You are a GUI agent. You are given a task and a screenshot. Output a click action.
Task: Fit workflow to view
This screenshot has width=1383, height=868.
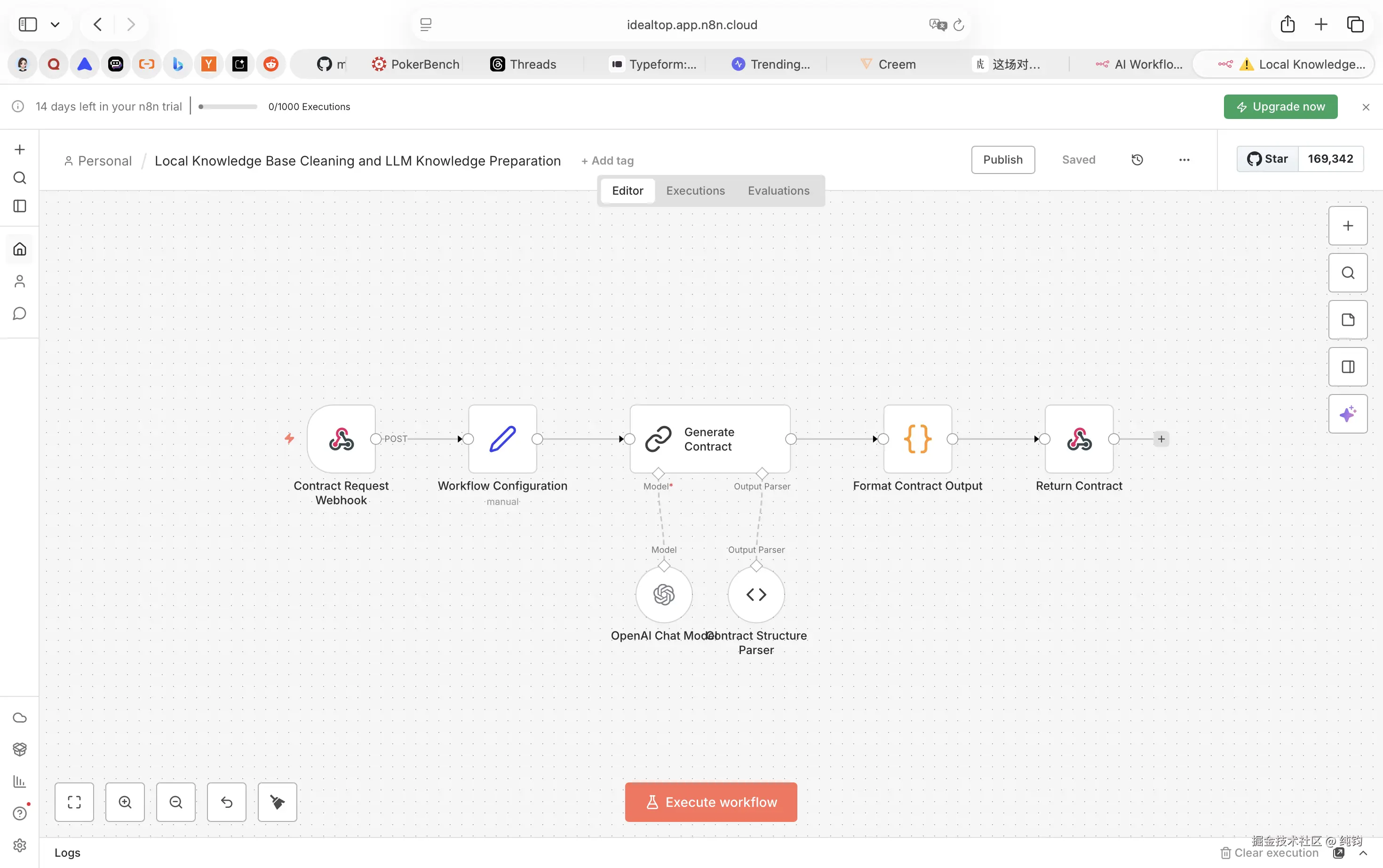(x=74, y=802)
